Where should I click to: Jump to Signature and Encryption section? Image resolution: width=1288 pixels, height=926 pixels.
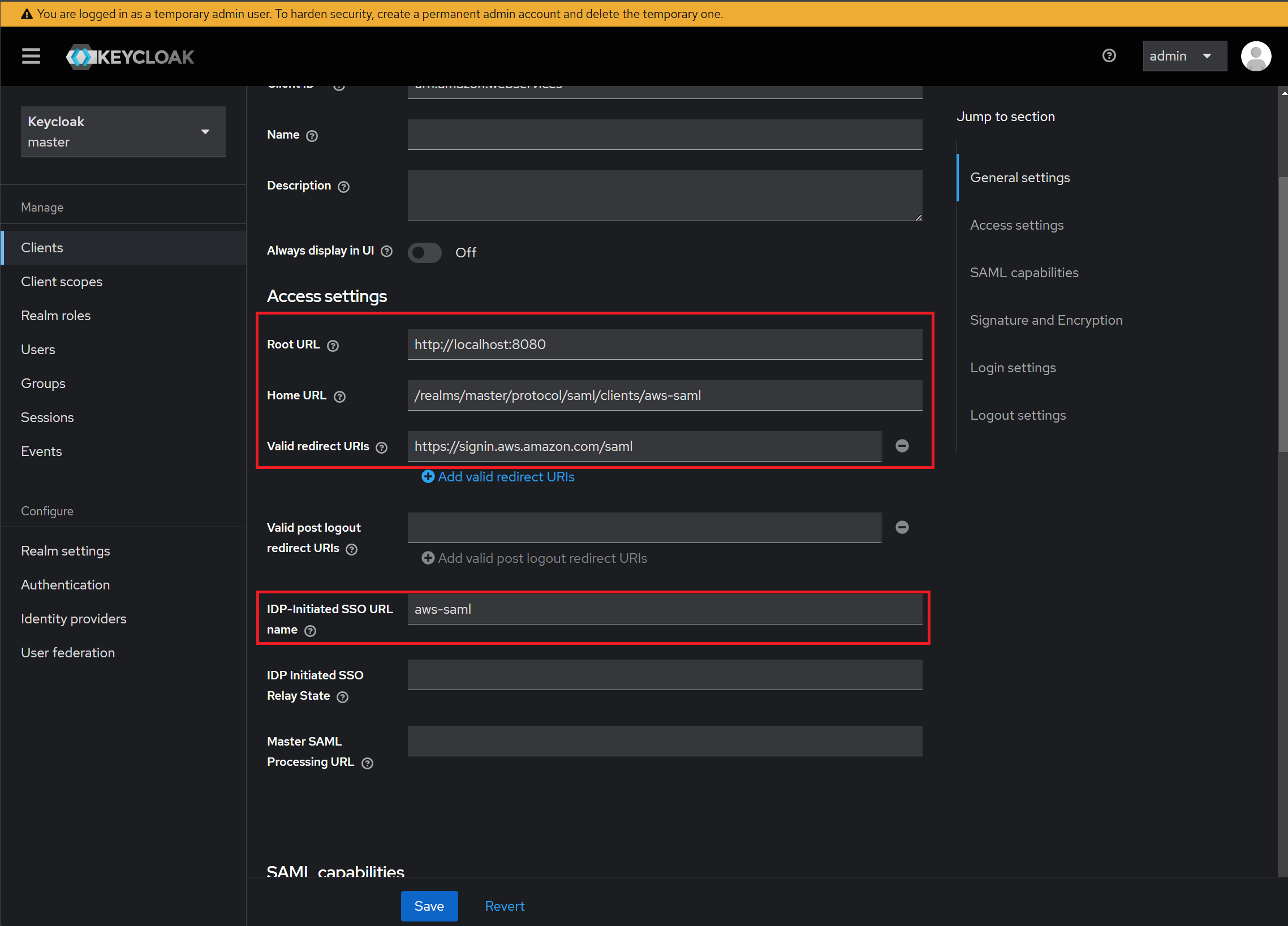[x=1045, y=320]
